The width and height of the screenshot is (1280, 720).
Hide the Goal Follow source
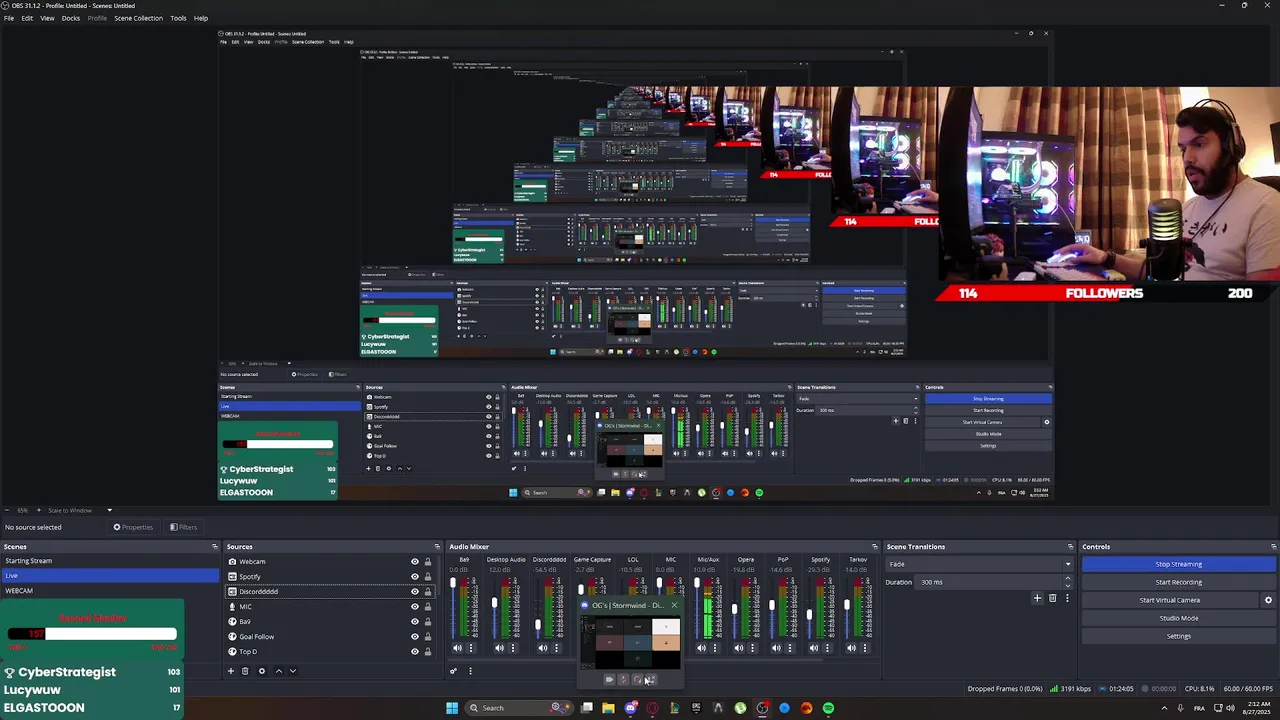(414, 637)
